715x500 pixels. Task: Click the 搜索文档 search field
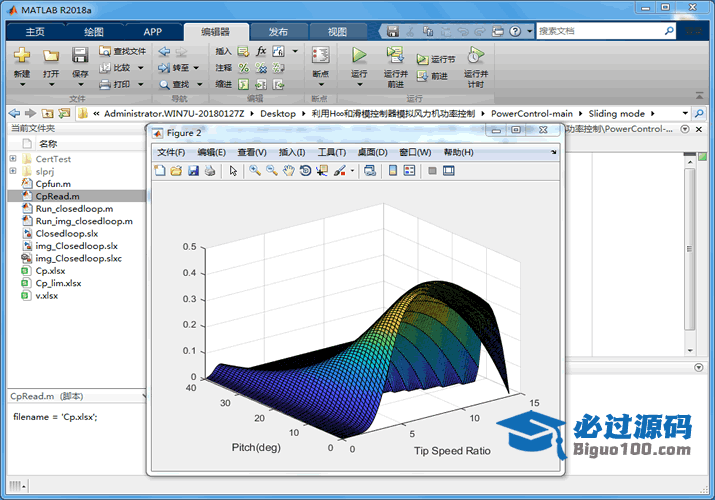598,31
